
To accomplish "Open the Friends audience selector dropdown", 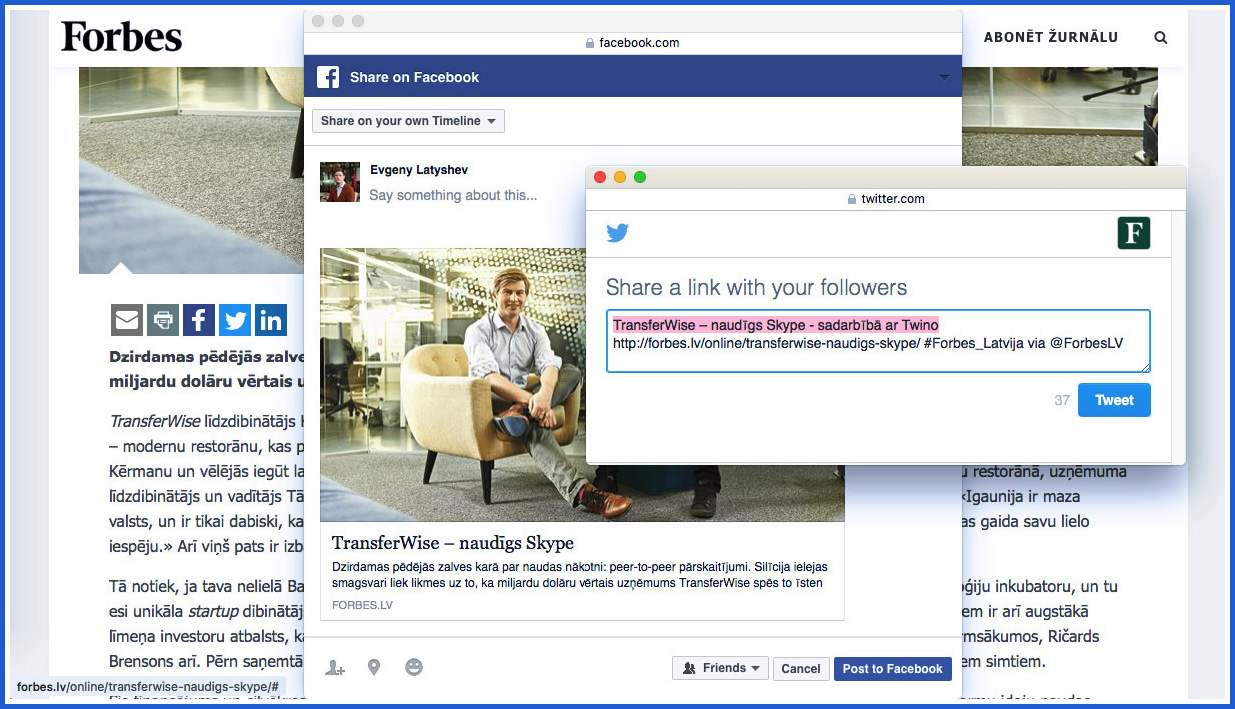I will (720, 668).
